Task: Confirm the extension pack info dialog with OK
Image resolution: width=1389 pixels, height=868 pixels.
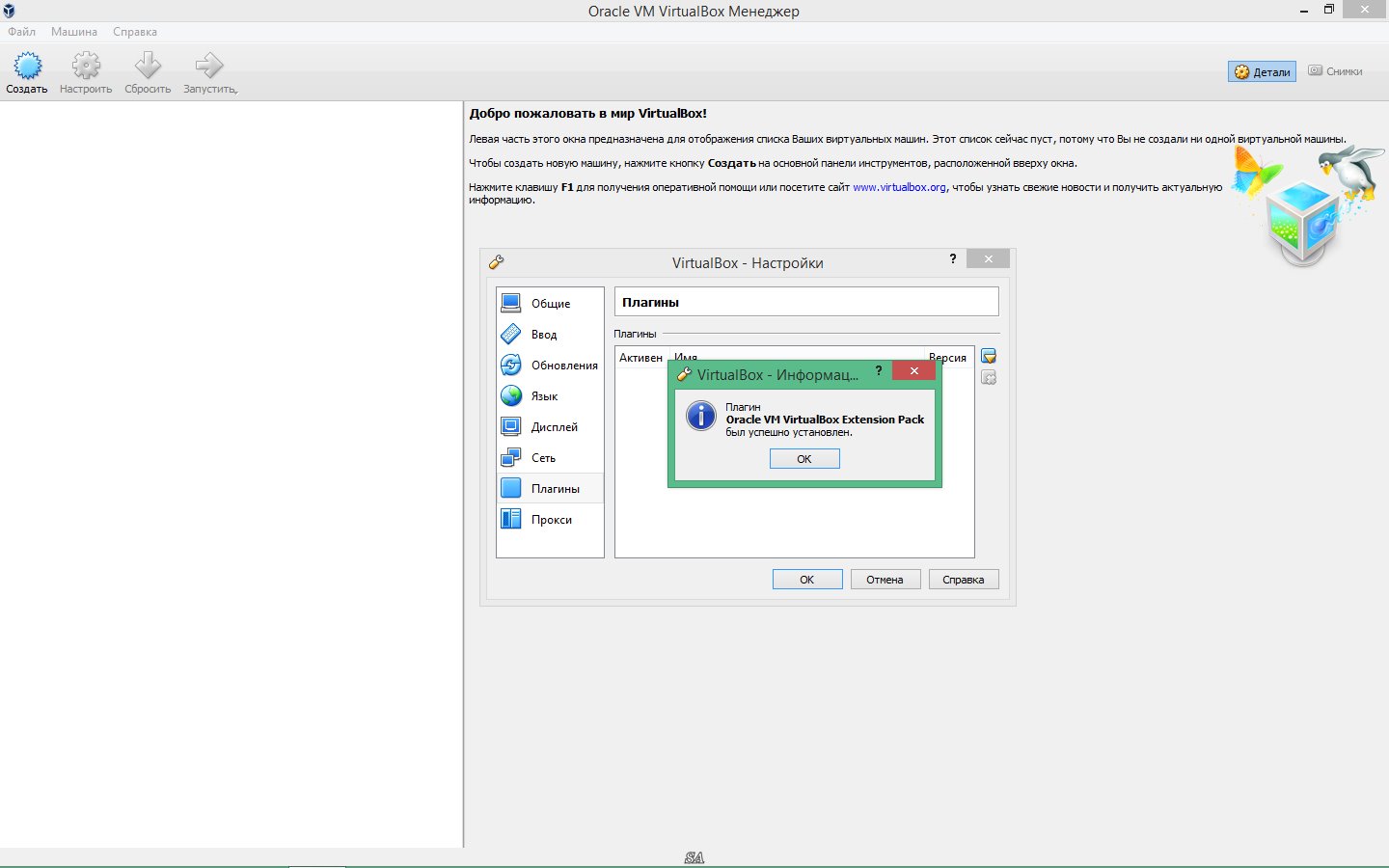Action: [x=804, y=459]
